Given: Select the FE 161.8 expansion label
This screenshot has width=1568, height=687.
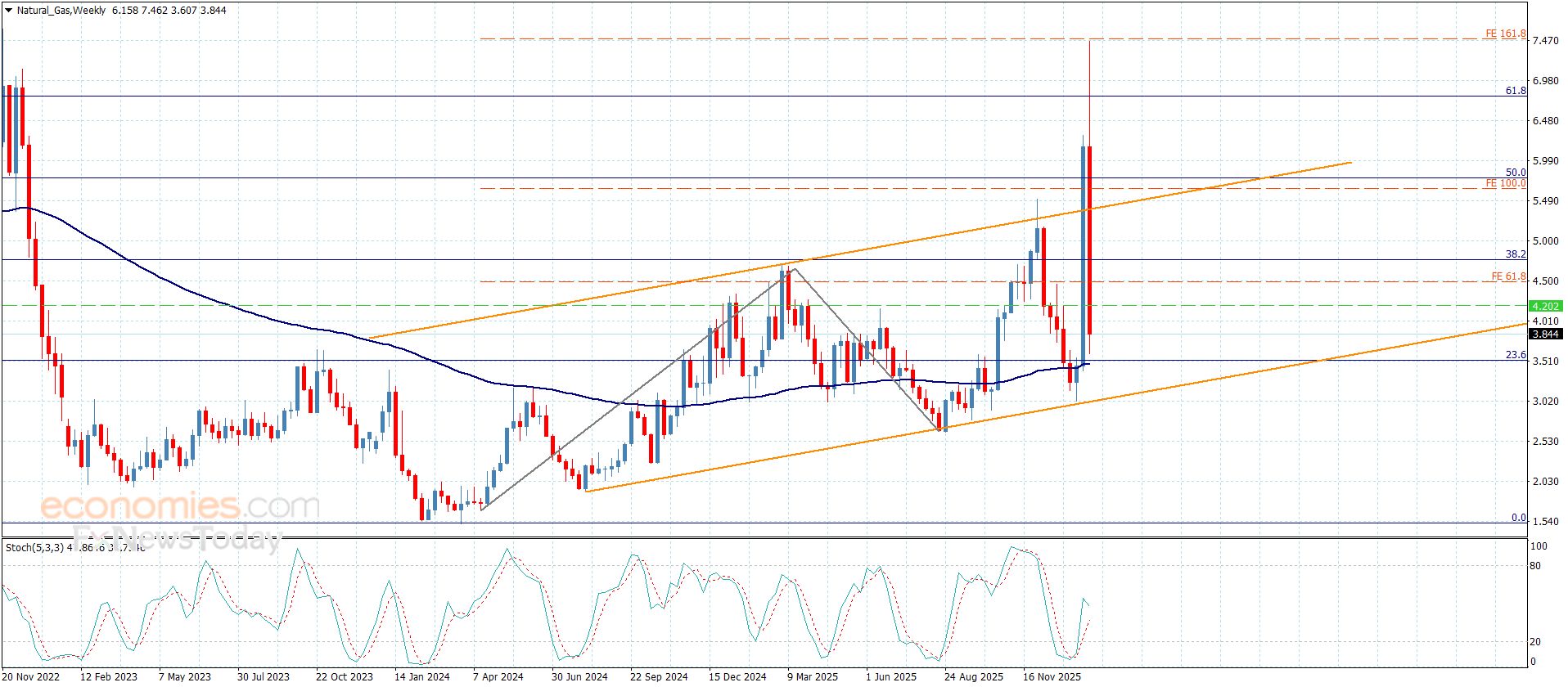Looking at the screenshot, I should tap(1505, 34).
